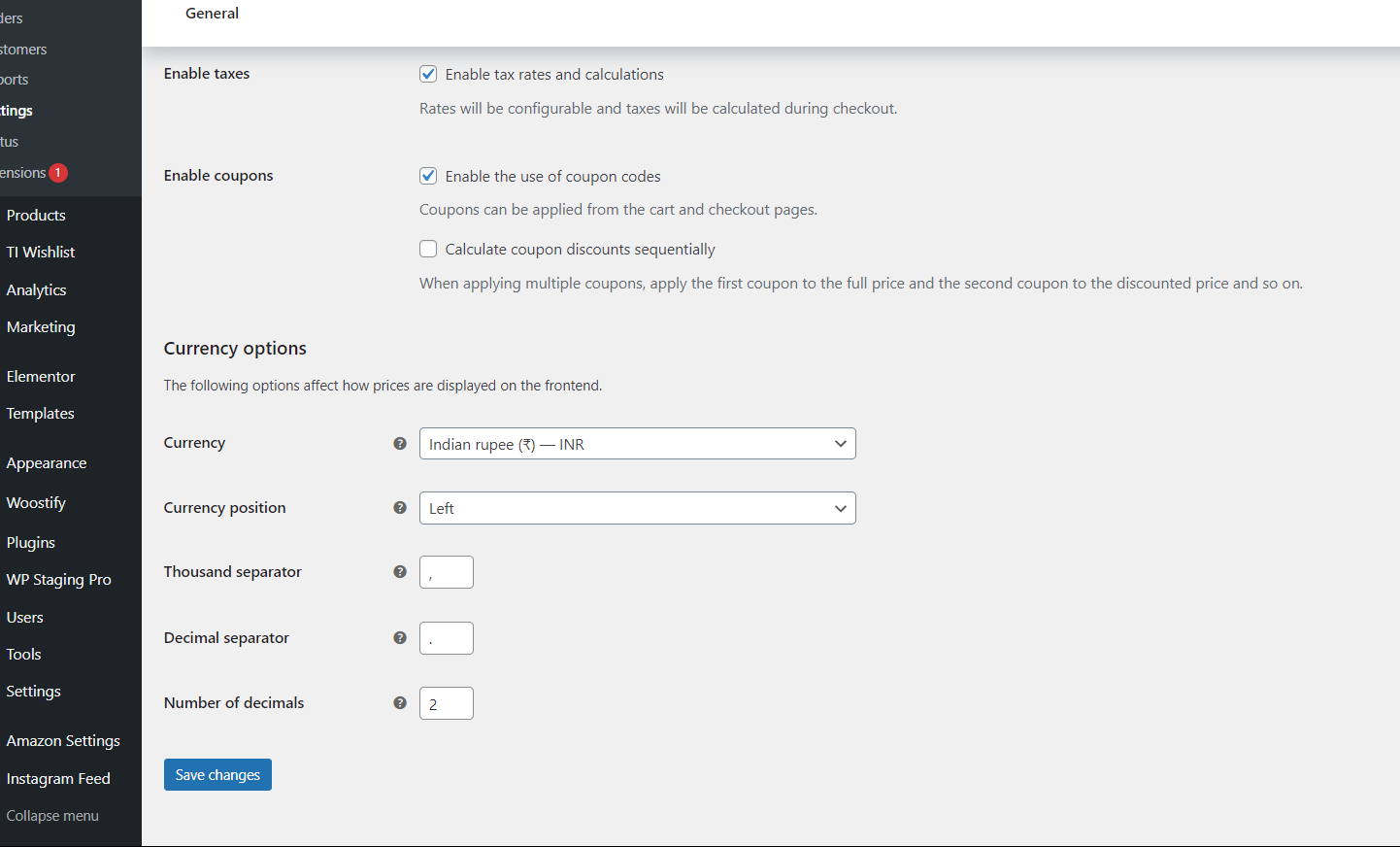
Task: Click the Currency options heading text
Action: 235,348
